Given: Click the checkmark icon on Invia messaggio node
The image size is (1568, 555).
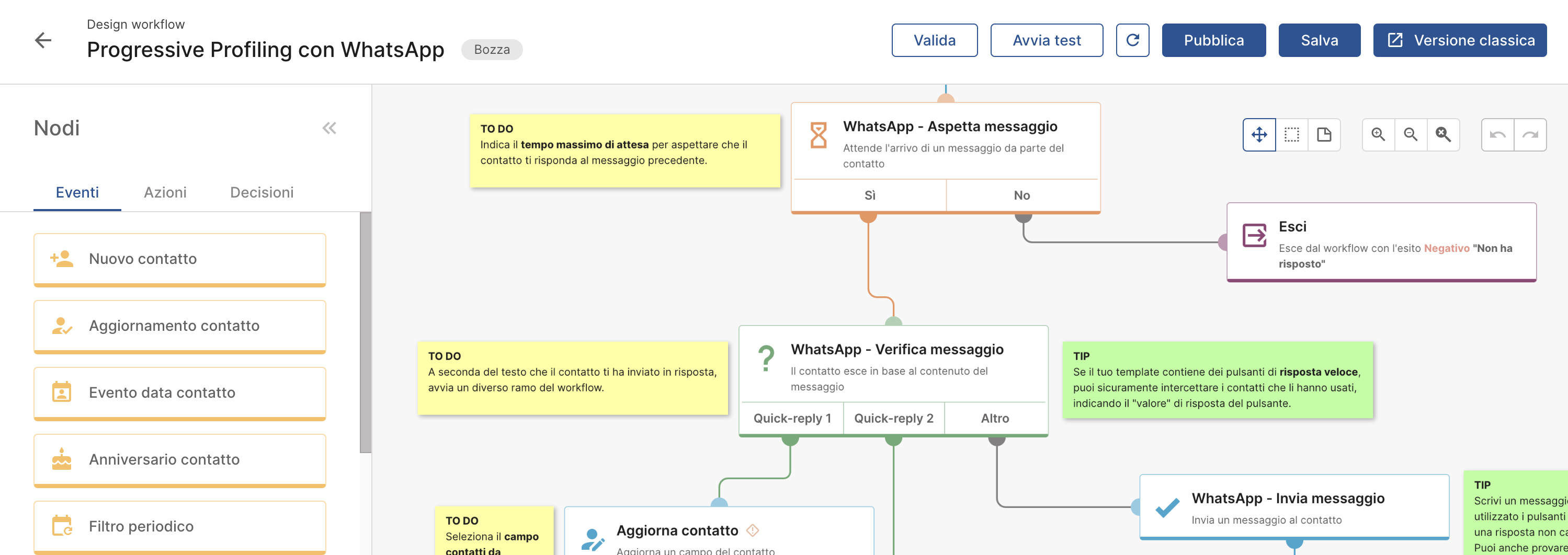Looking at the screenshot, I should click(x=1167, y=507).
